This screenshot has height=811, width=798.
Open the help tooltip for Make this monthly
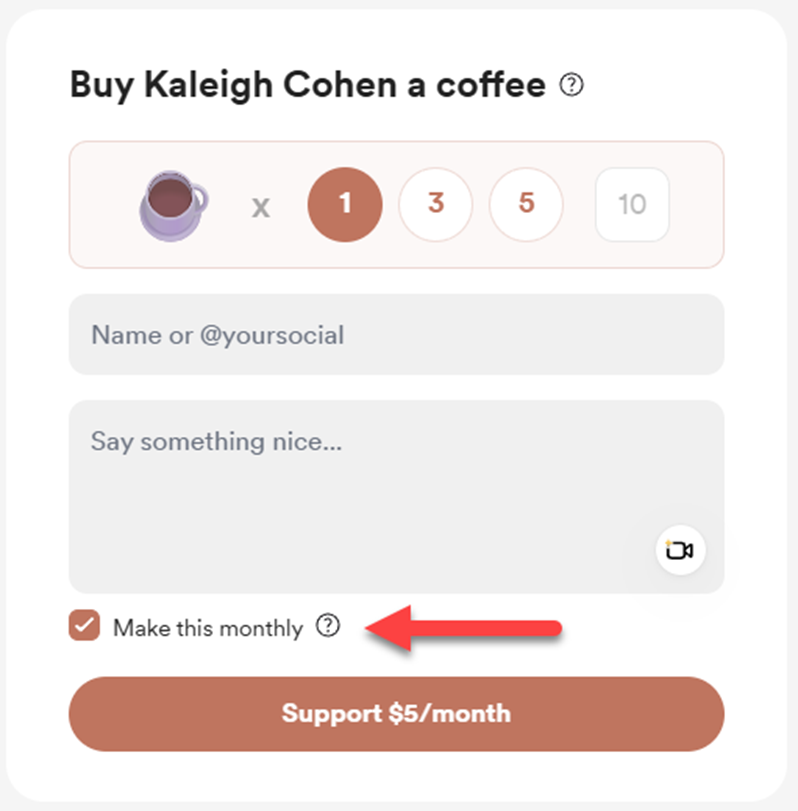328,626
